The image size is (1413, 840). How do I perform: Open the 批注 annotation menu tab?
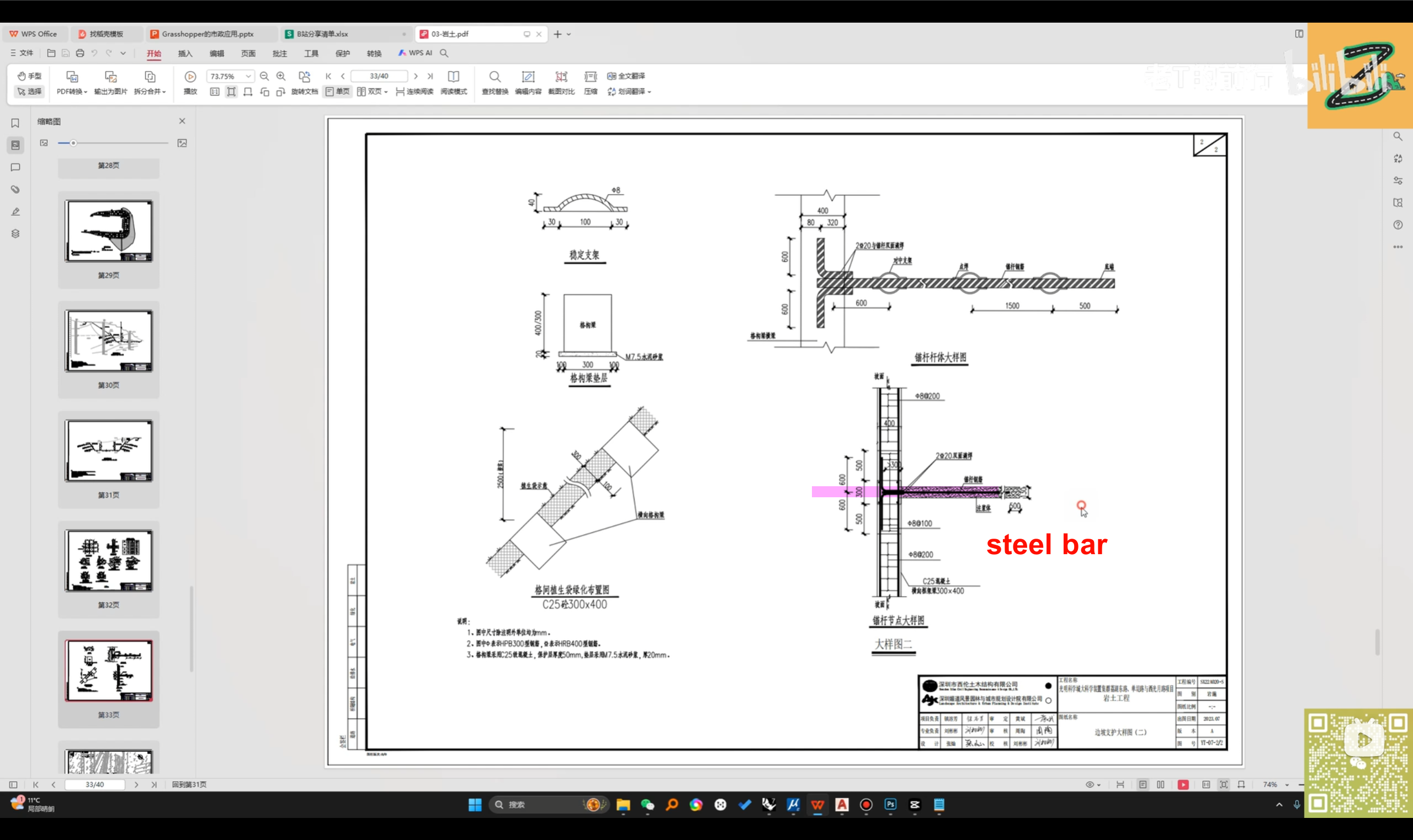click(280, 53)
